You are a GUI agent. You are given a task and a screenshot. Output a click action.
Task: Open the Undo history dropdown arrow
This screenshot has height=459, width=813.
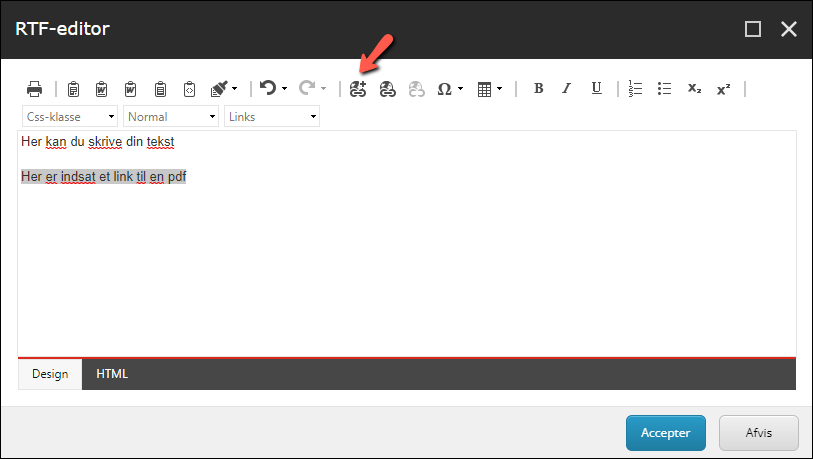[x=284, y=89]
